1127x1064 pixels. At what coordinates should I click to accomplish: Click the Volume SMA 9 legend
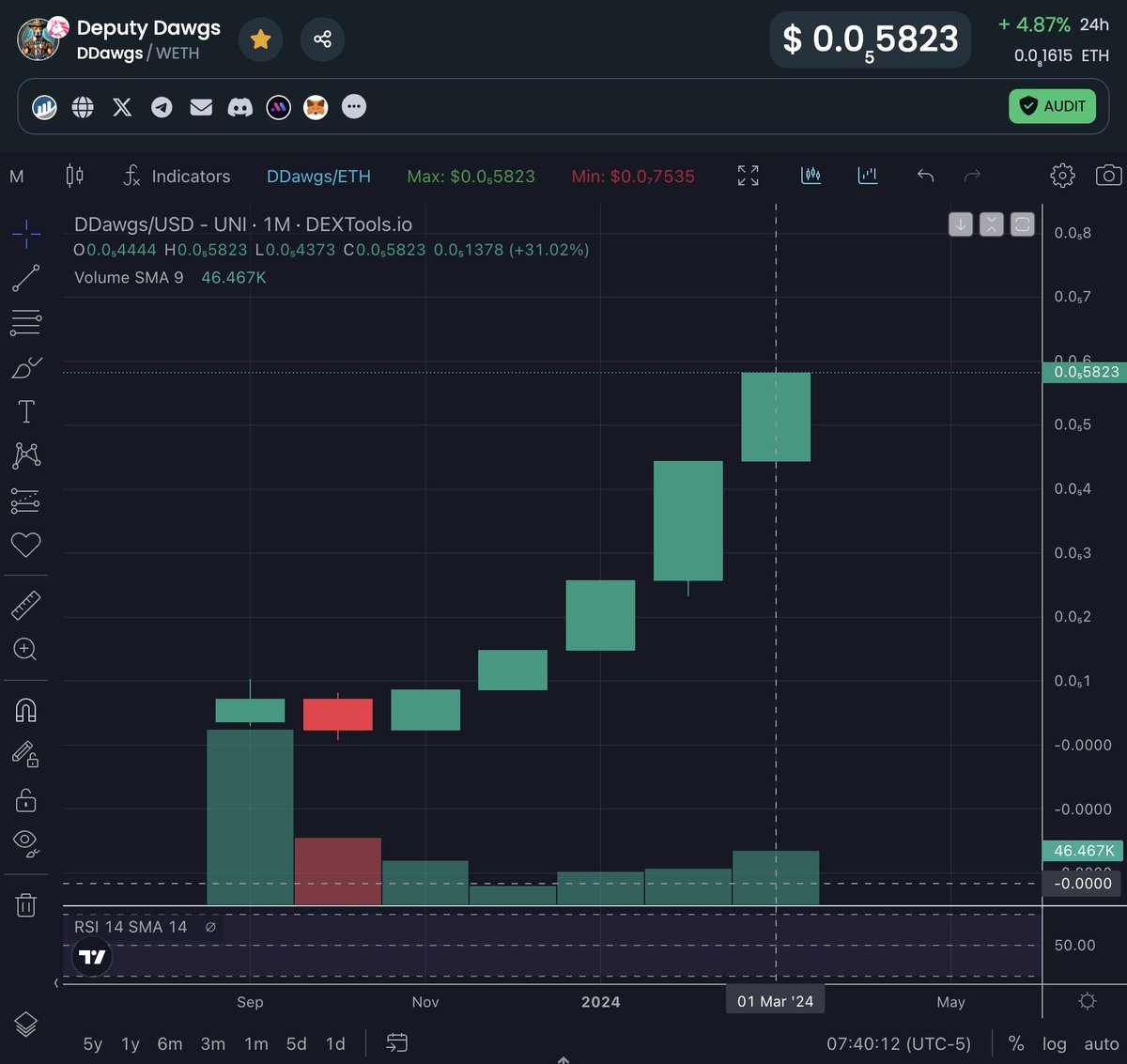click(129, 278)
